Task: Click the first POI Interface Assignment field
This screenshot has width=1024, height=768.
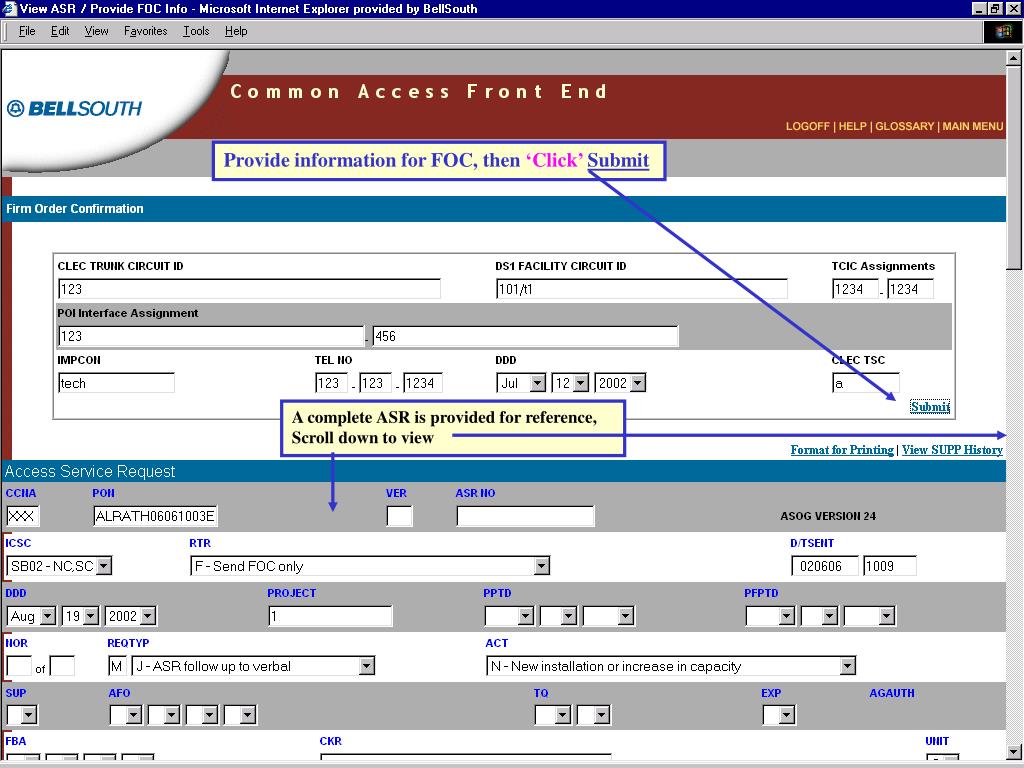Action: coord(210,336)
